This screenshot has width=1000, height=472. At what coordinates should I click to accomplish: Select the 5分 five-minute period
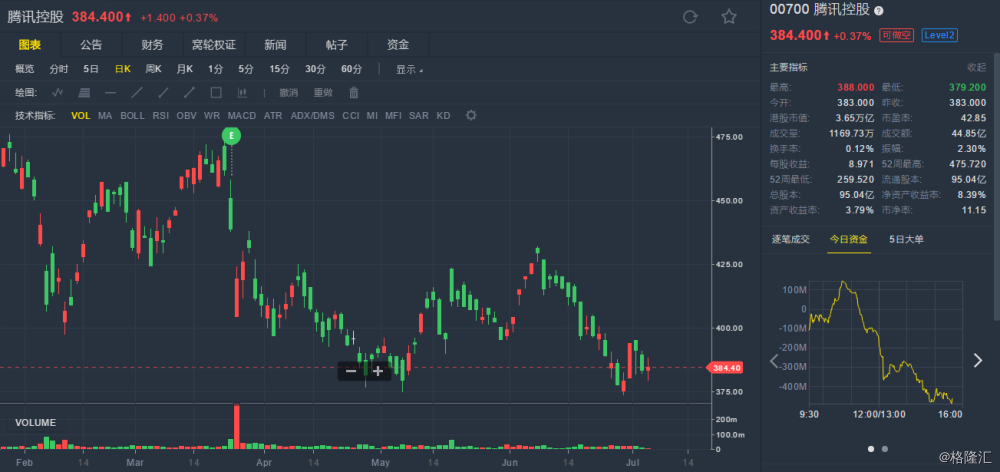pos(246,70)
